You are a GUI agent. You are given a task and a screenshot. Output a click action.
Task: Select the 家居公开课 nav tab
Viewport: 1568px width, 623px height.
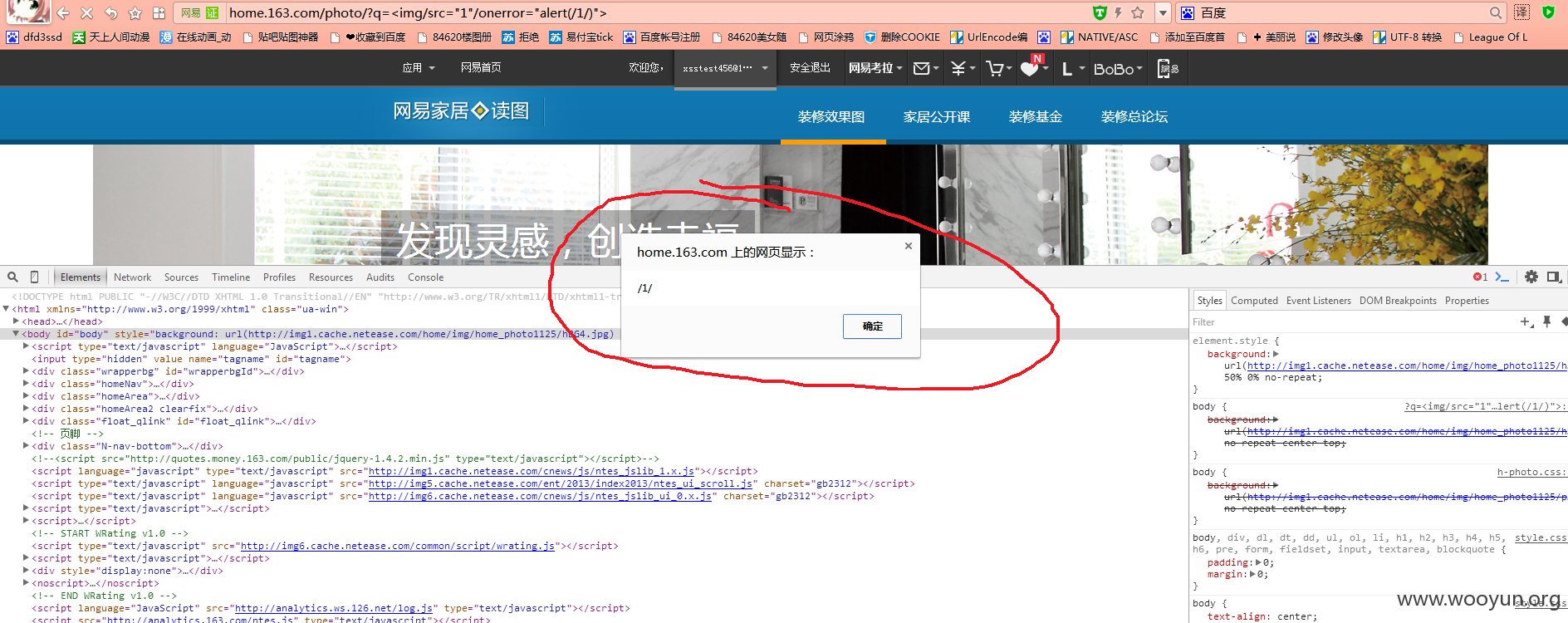click(937, 116)
